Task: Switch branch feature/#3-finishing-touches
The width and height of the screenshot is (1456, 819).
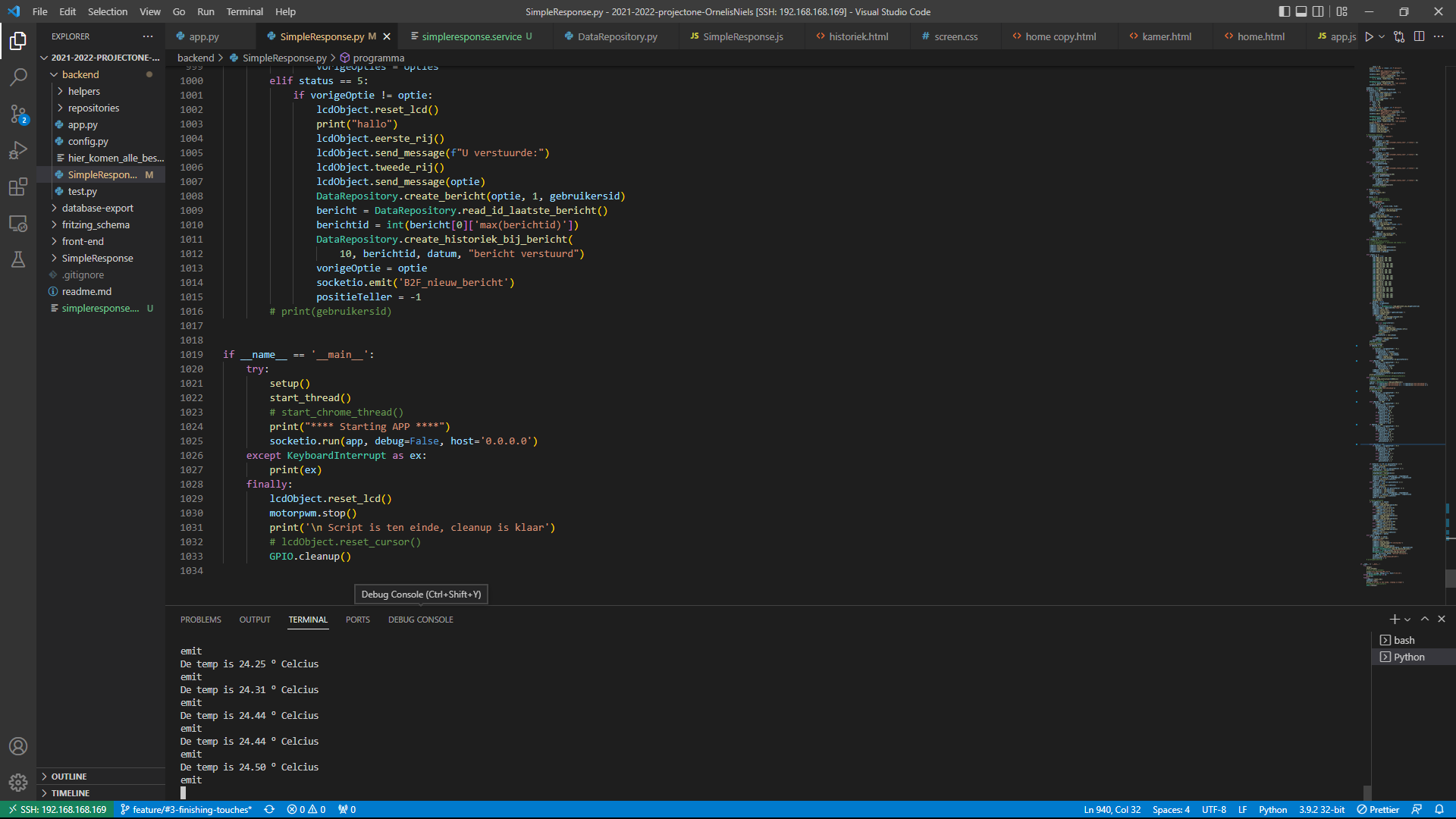Action: point(186,809)
